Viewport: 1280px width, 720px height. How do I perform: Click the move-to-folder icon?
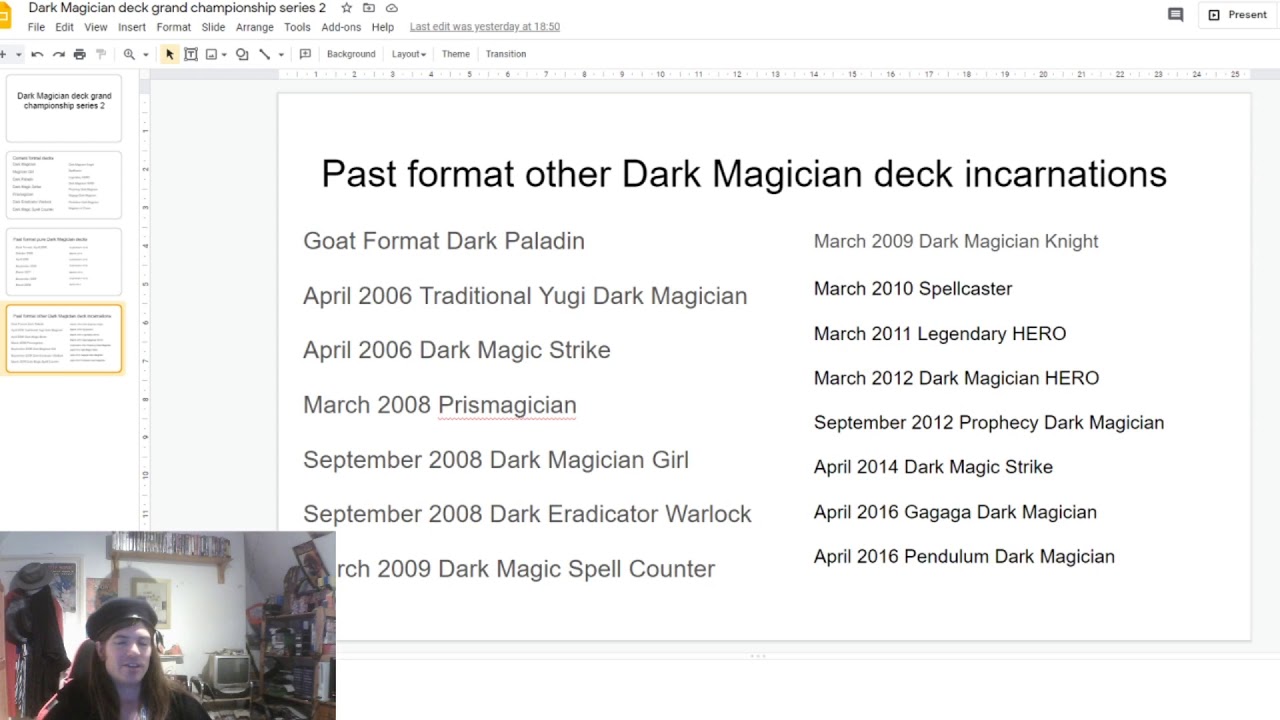coord(369,8)
